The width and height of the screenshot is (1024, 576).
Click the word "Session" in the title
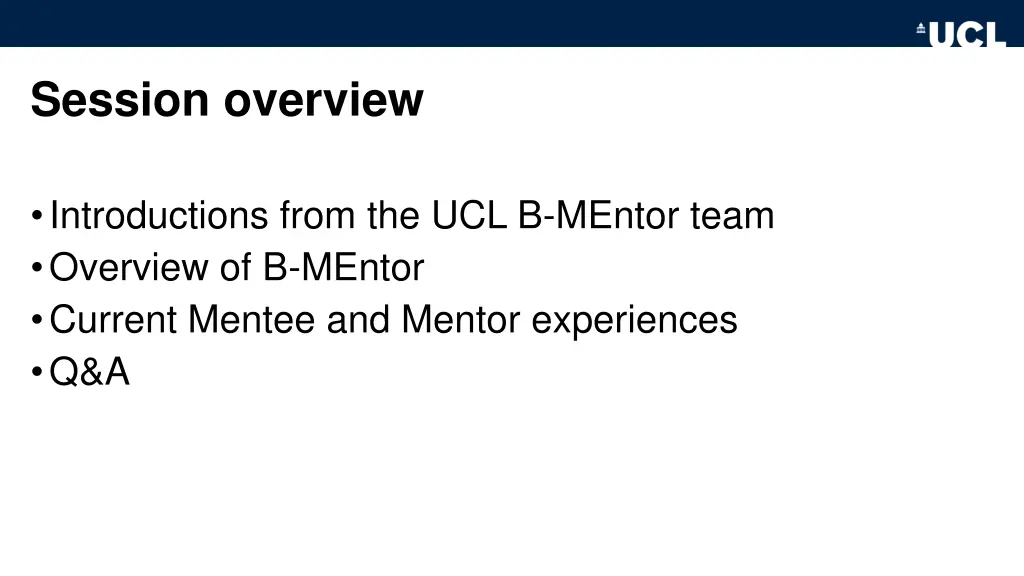pos(120,100)
